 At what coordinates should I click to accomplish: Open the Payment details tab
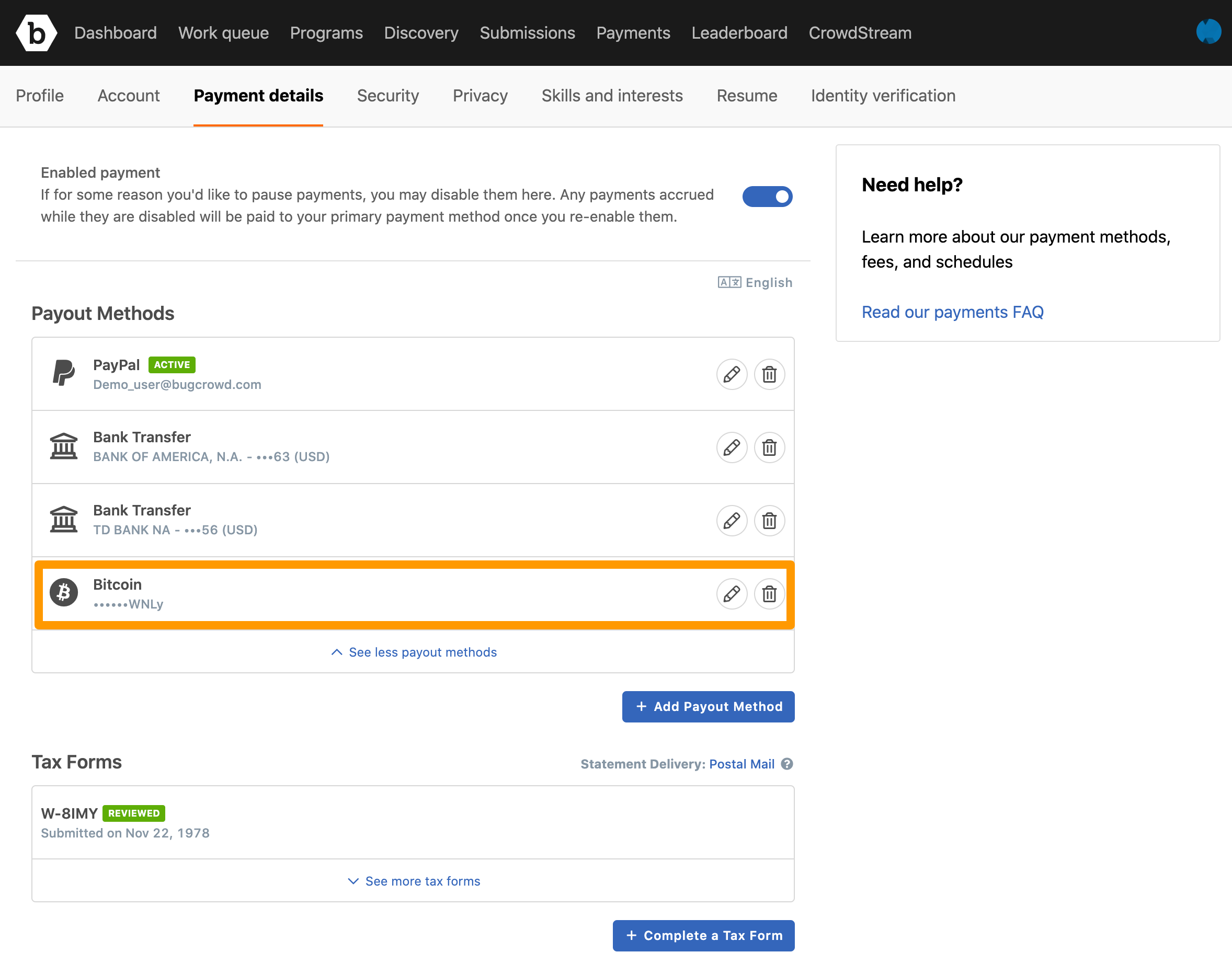click(258, 96)
